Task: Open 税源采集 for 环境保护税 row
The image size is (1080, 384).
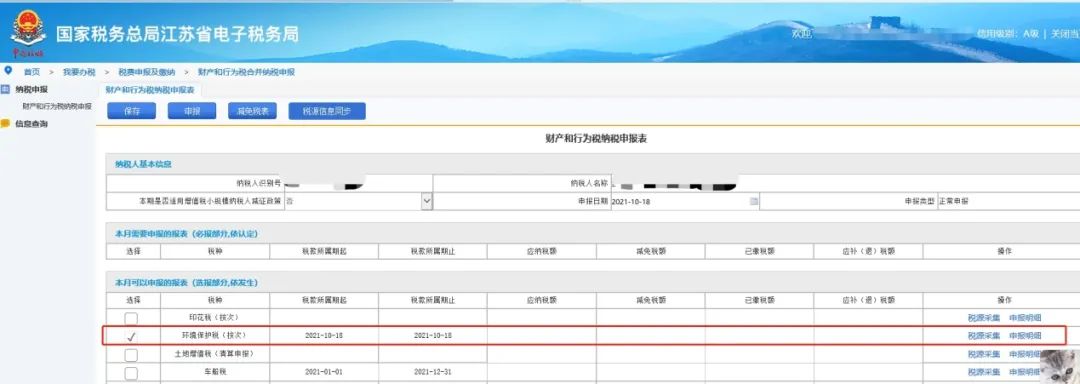Action: coord(984,336)
